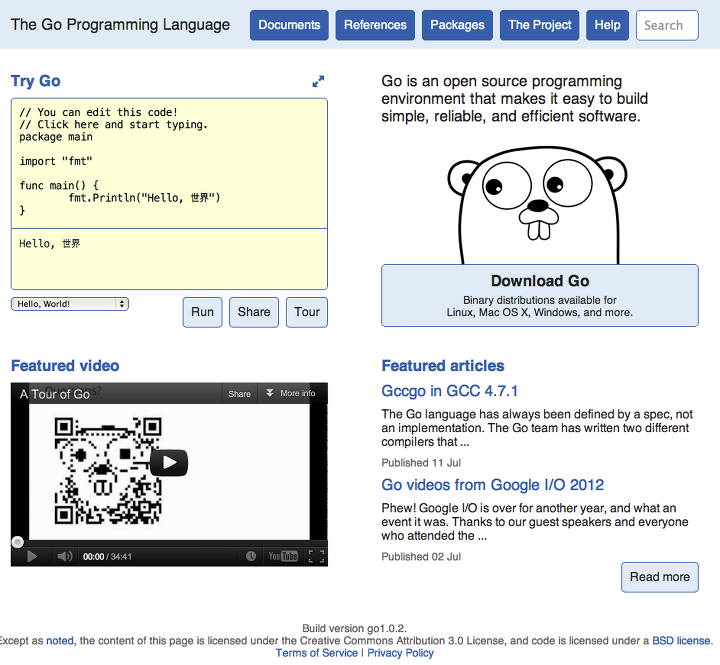The image size is (720, 665).
Task: Open the BSD license link
Action: point(681,641)
